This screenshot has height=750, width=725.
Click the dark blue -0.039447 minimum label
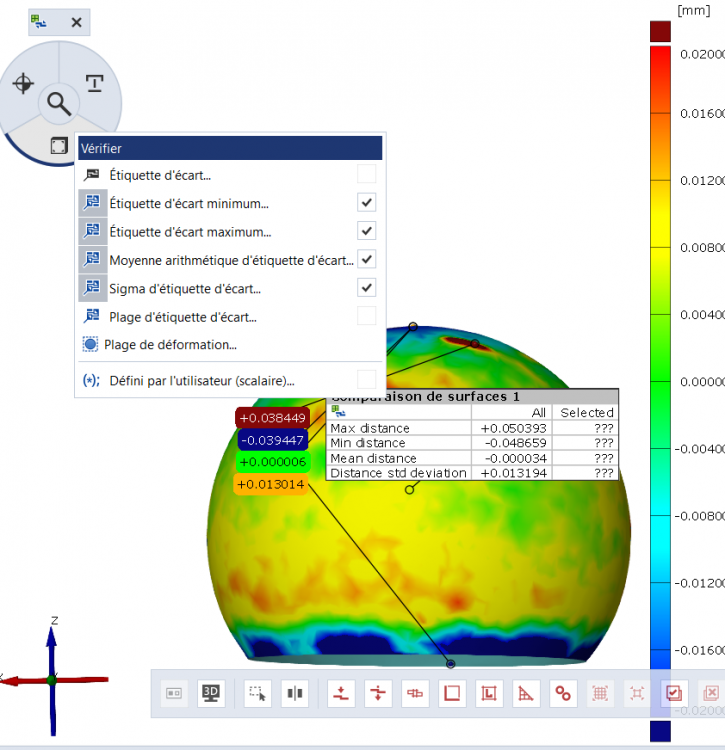271,440
